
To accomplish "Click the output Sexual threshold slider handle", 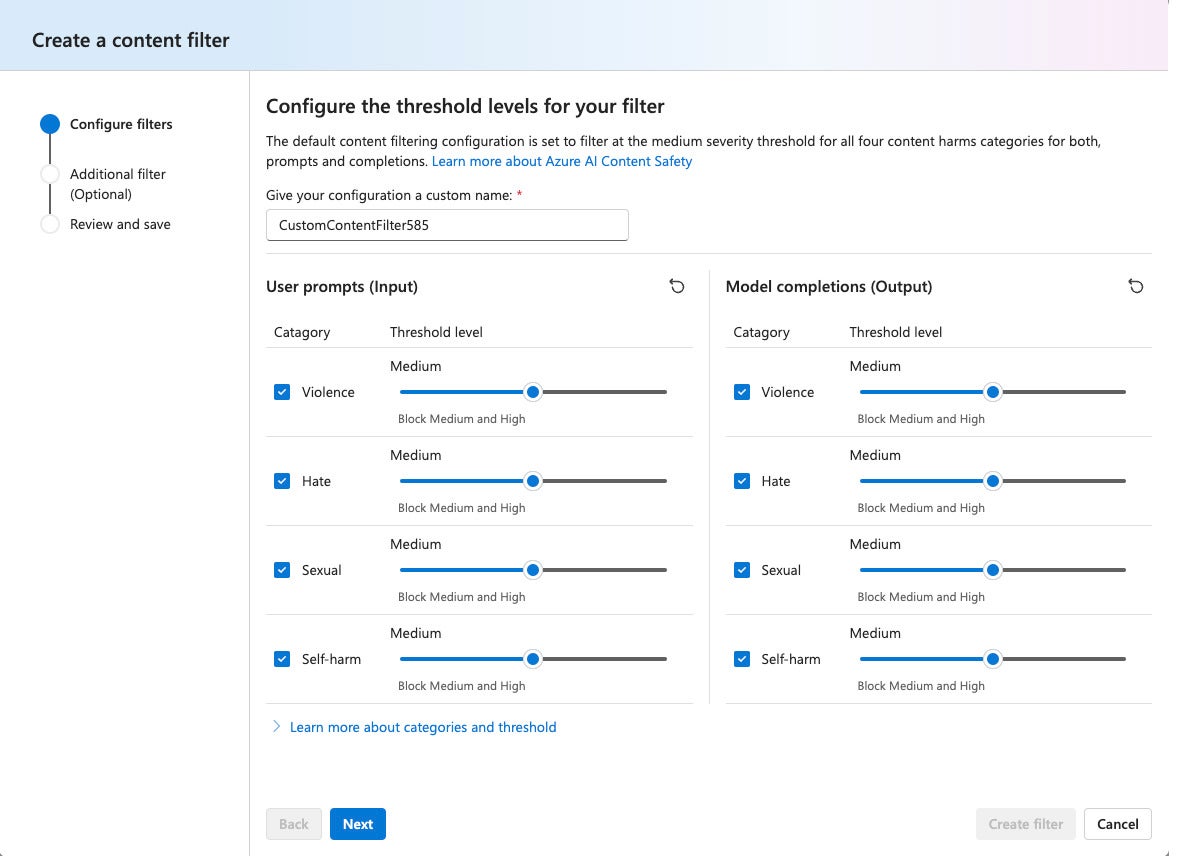I will pyautogui.click(x=992, y=570).
